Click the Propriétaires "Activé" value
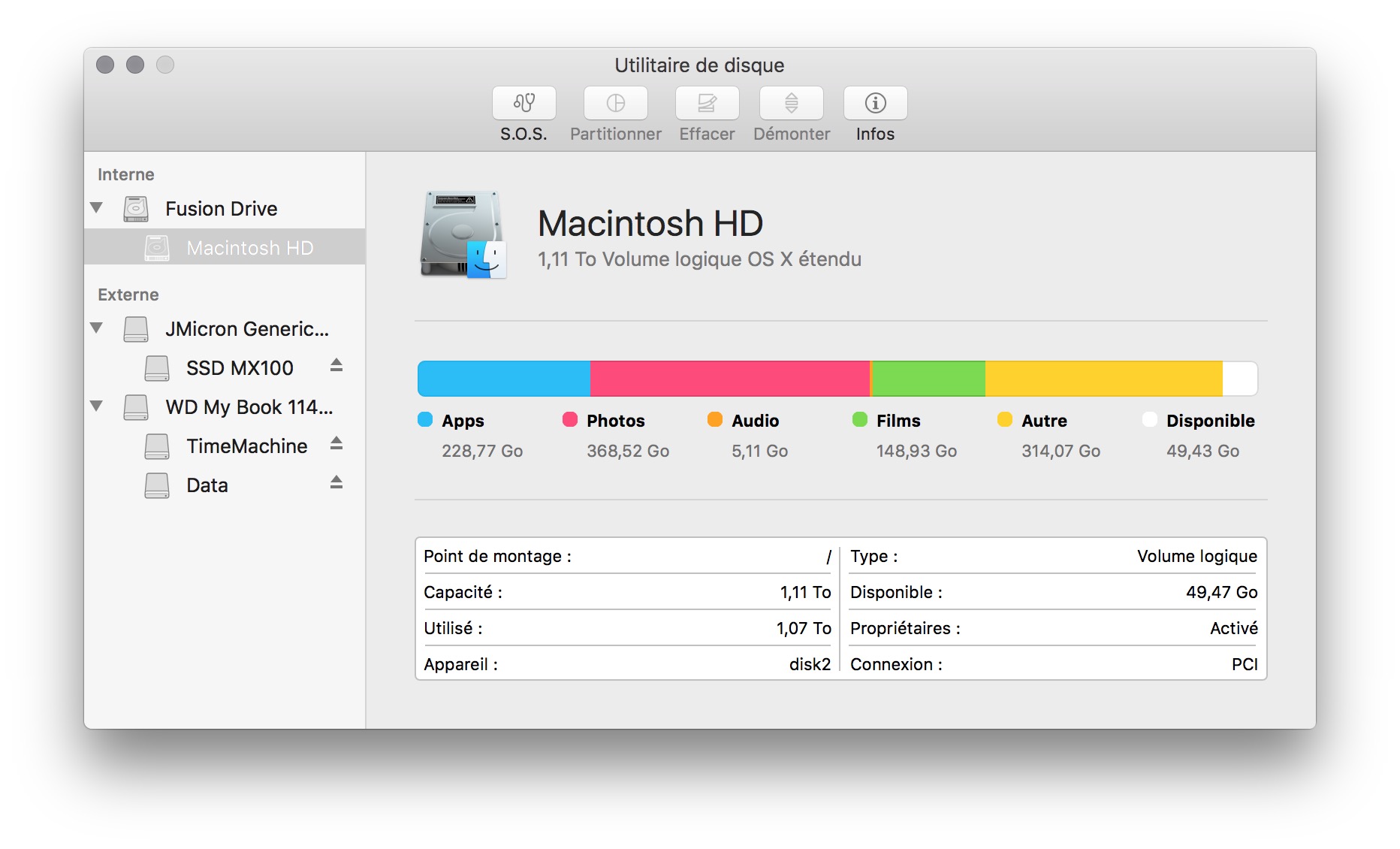The height and width of the screenshot is (849, 1400). 1234,628
